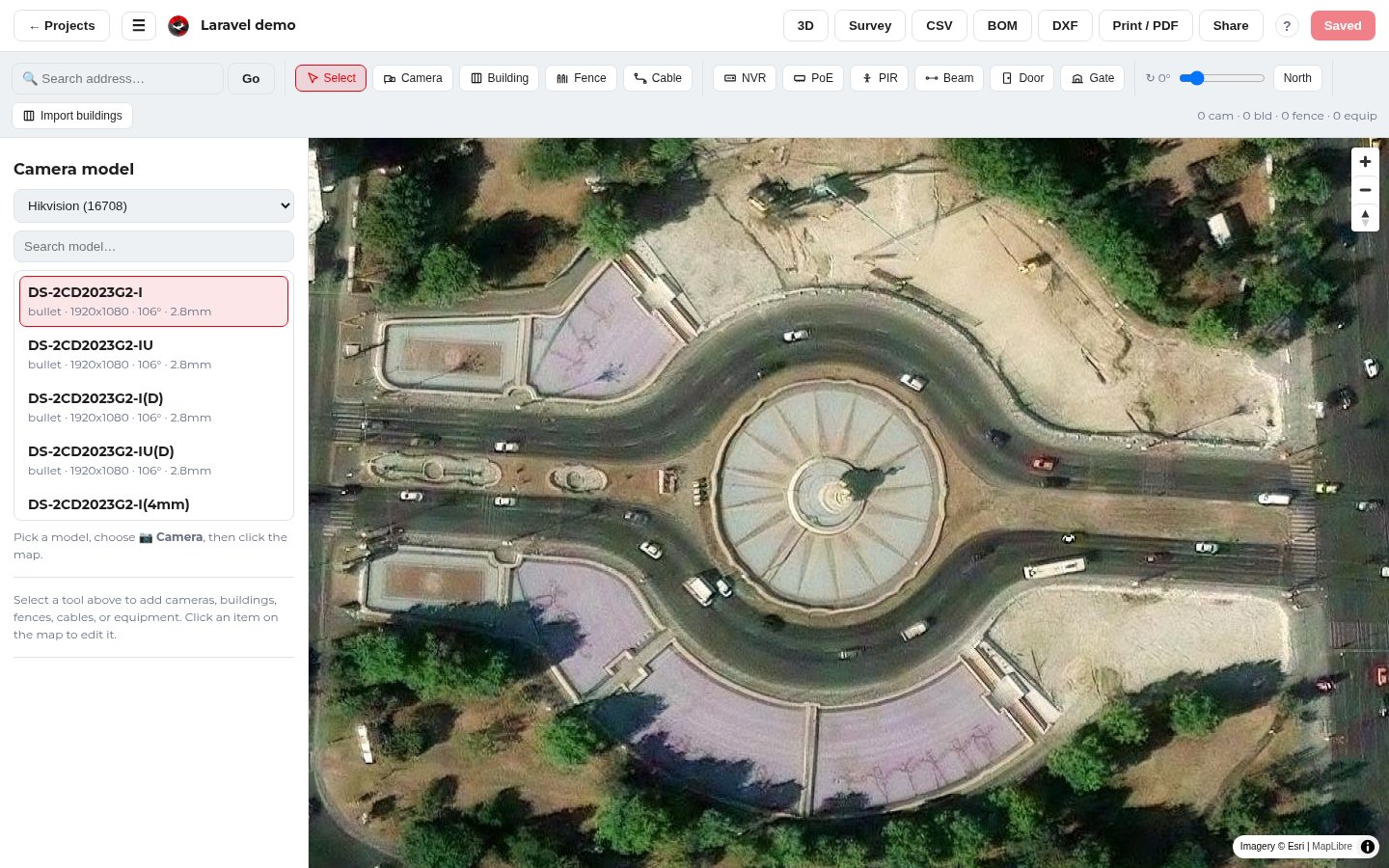Viewport: 1389px width, 868px height.
Task: Export as CSV
Action: click(940, 26)
